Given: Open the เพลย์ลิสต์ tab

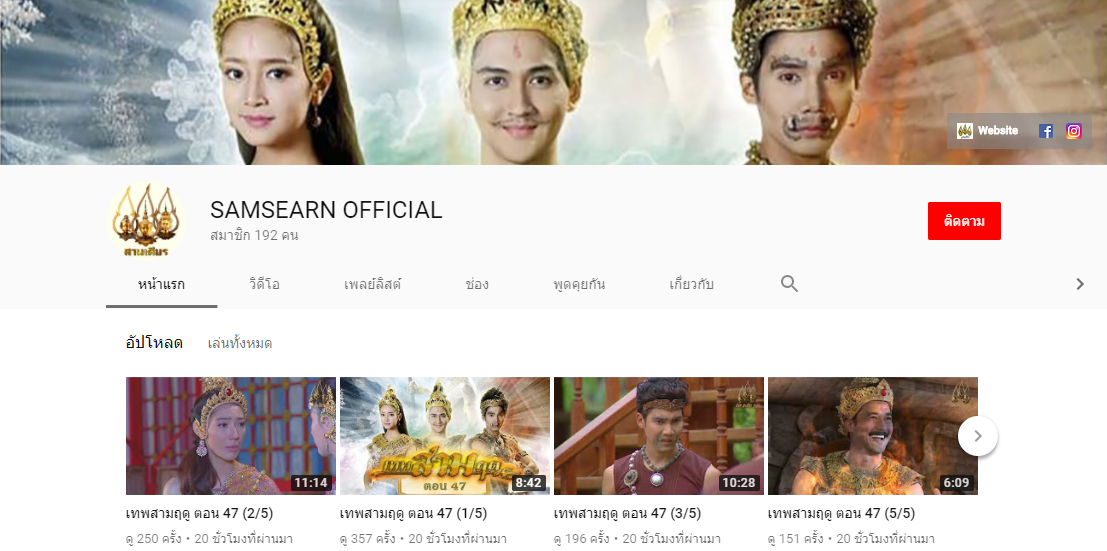Looking at the screenshot, I should 372,284.
